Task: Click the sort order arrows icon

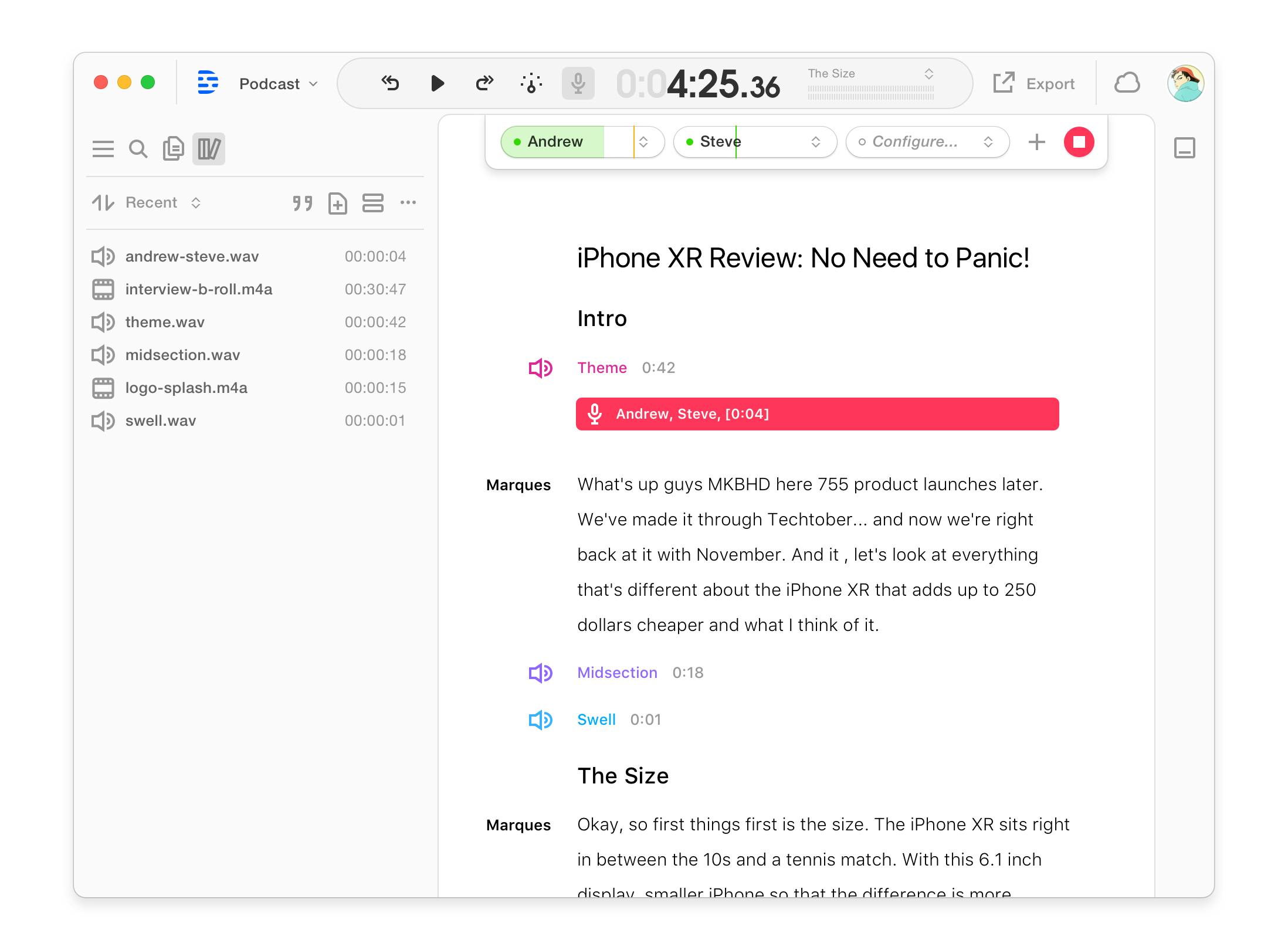Action: pos(103,203)
